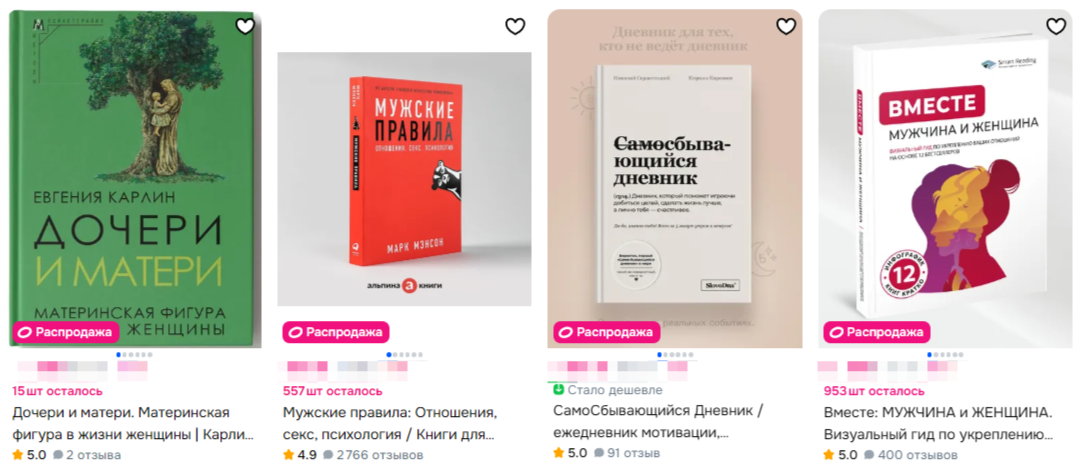Image resolution: width=1082 pixels, height=469 pixels.
Task: Click Распродажа badge on Дочери и матери card
Action: (66, 332)
